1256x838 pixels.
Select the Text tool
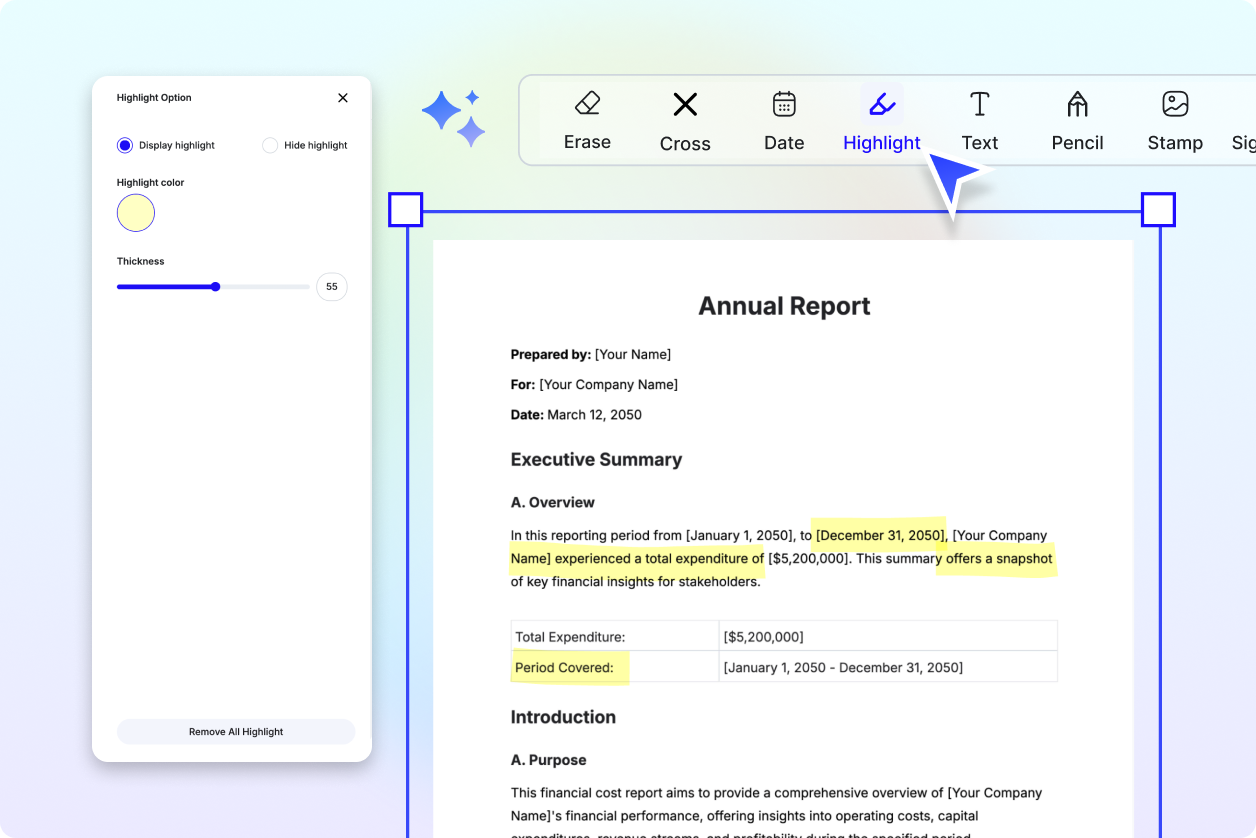[x=979, y=118]
